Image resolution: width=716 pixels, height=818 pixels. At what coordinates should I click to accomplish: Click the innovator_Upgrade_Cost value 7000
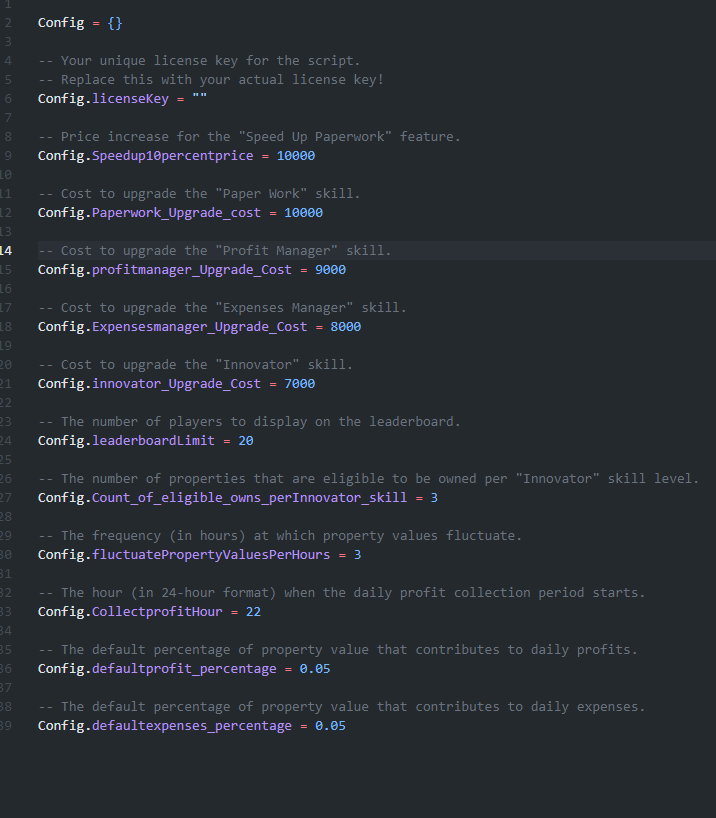[299, 383]
